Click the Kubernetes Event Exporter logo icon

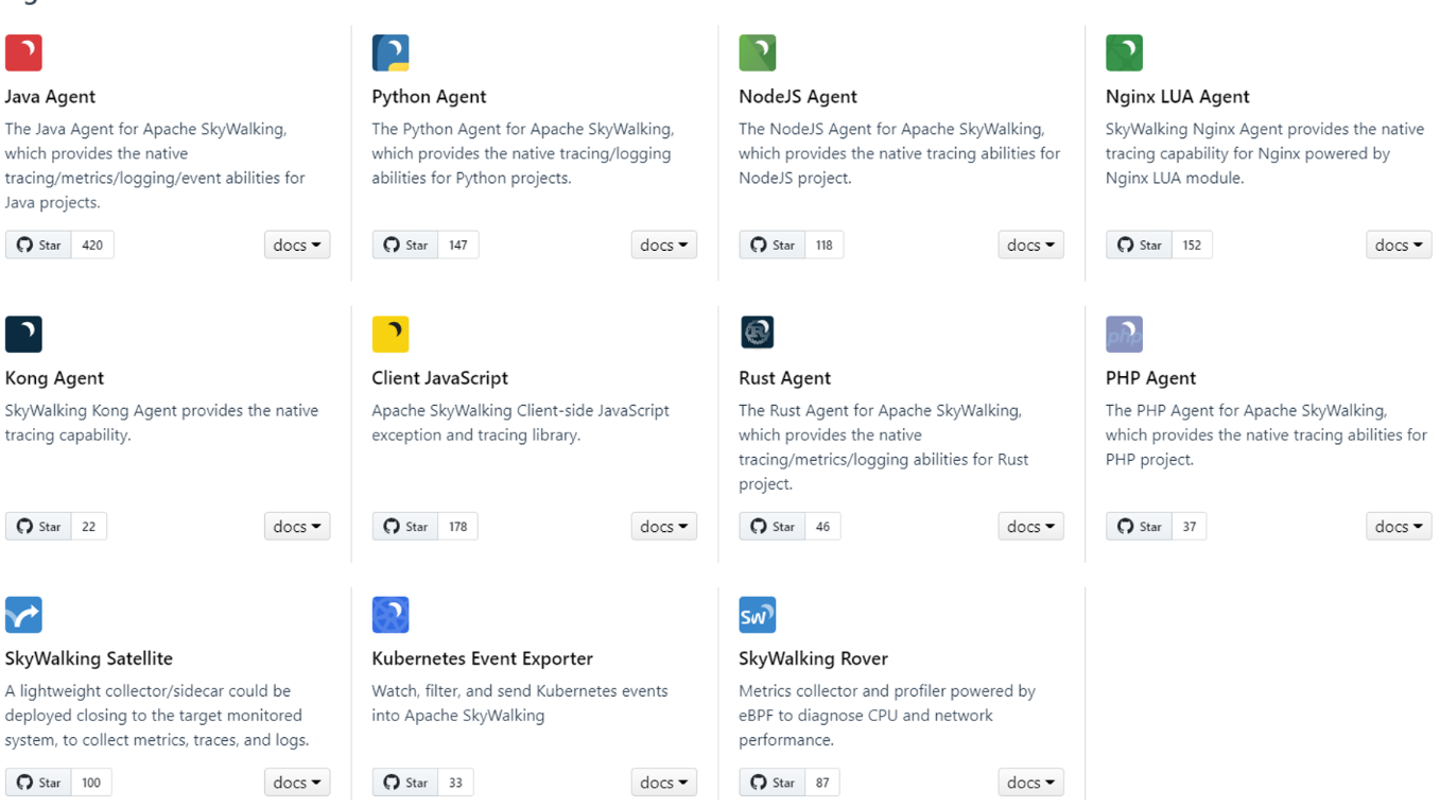[x=390, y=615]
